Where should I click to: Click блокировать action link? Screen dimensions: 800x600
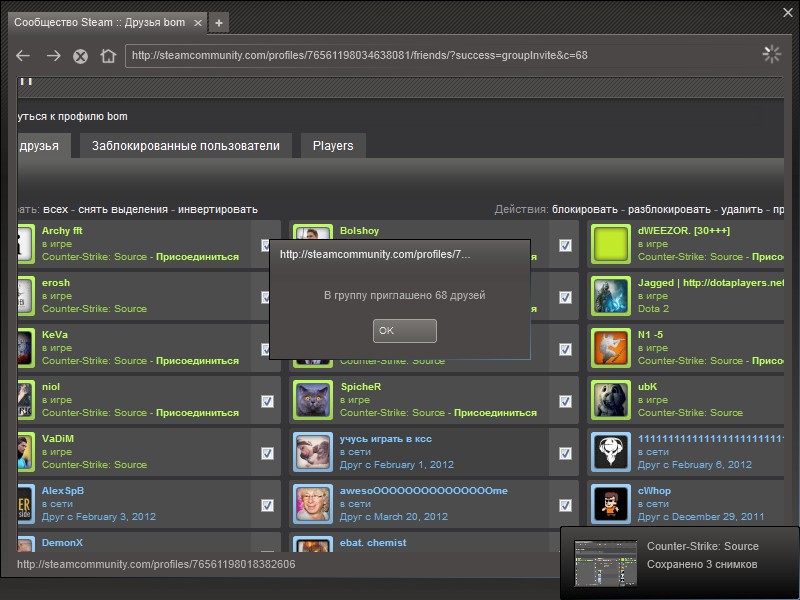tap(585, 209)
